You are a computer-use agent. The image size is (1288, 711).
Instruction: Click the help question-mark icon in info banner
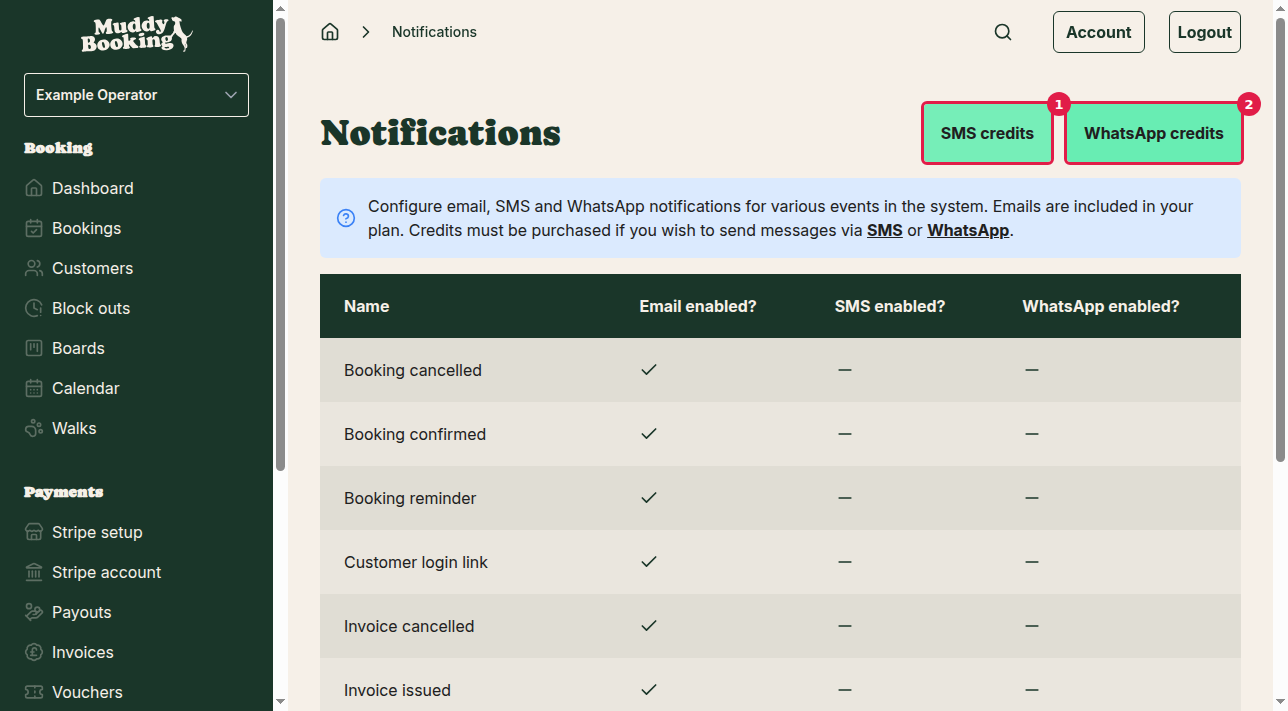[345, 218]
